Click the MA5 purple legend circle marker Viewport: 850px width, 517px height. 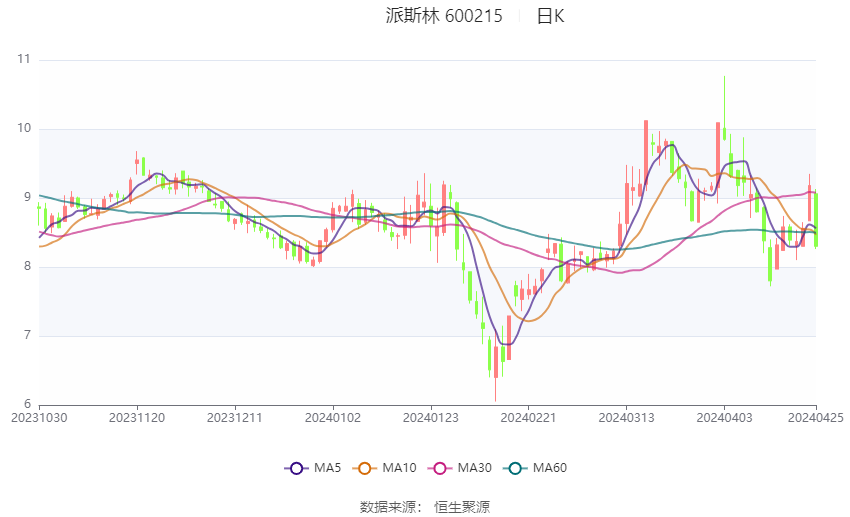295,468
